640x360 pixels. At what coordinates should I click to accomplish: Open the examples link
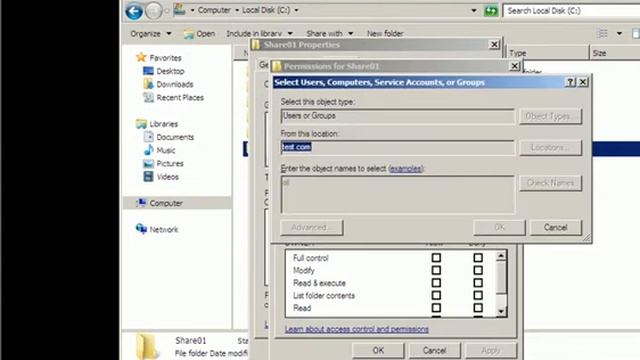tap(405, 169)
